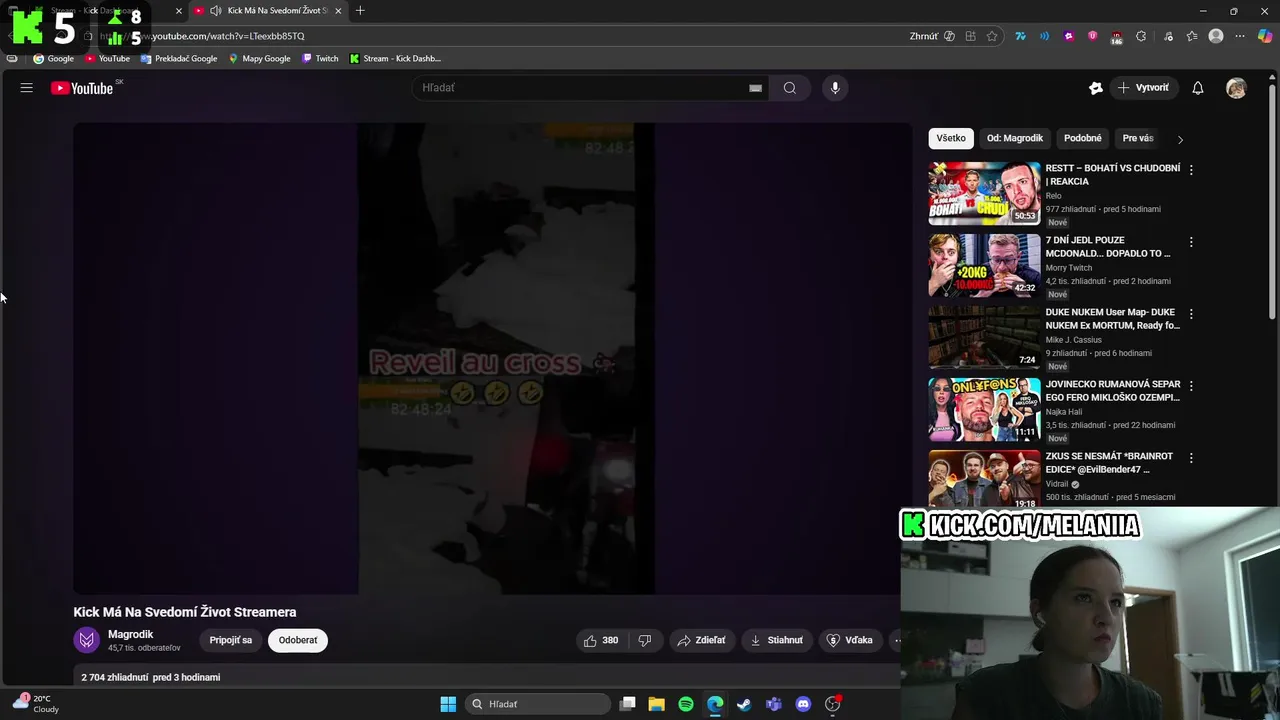1280x720 pixels.
Task: Open the Prekladač Google bookmark
Action: (179, 58)
